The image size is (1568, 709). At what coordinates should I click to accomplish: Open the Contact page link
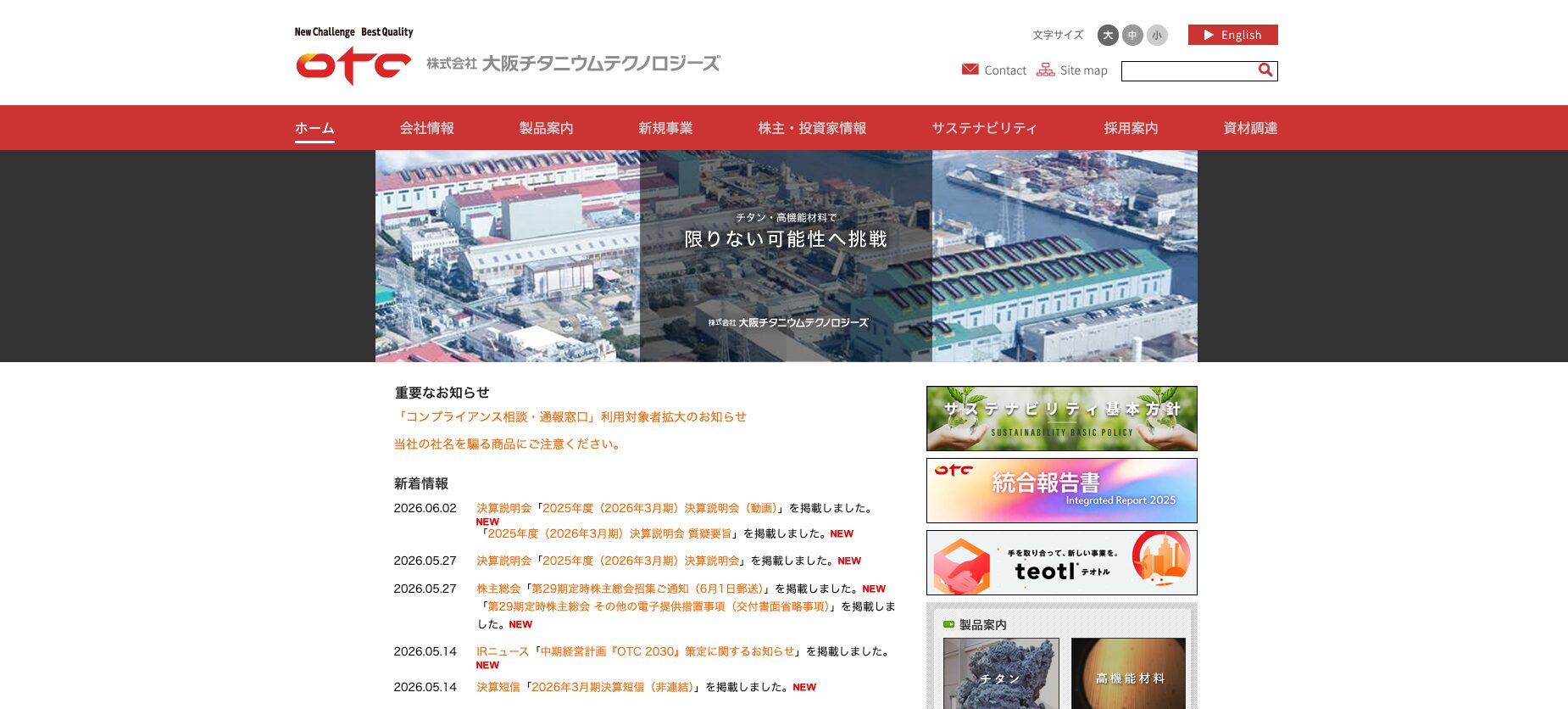pyautogui.click(x=1005, y=70)
